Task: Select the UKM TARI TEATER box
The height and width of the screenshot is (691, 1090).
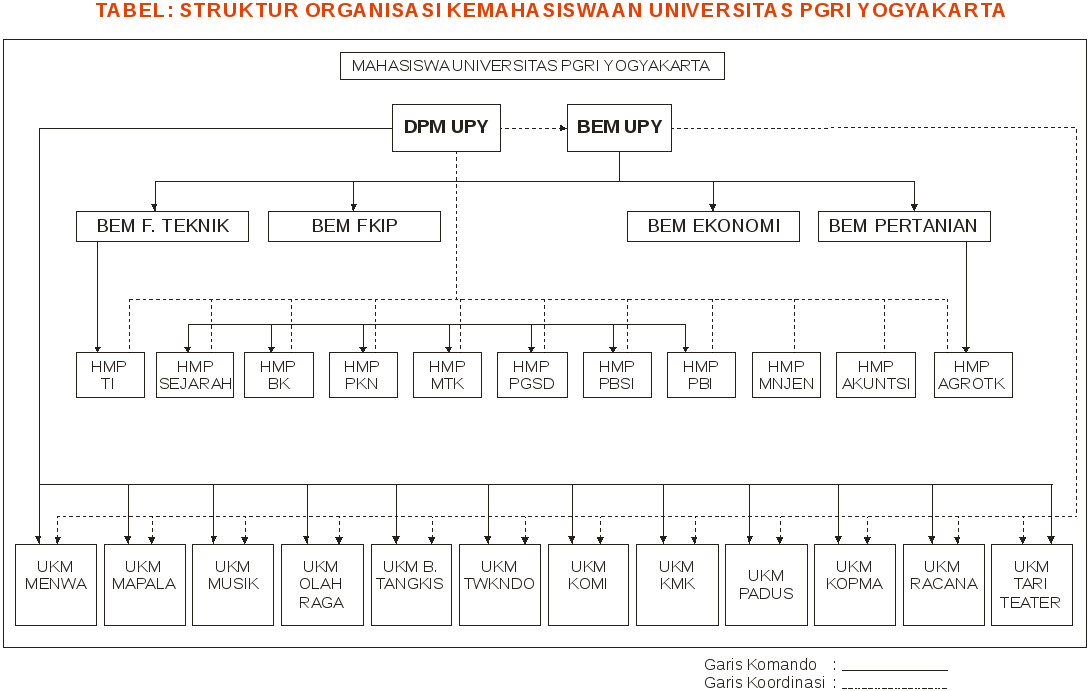Action: [1032, 585]
